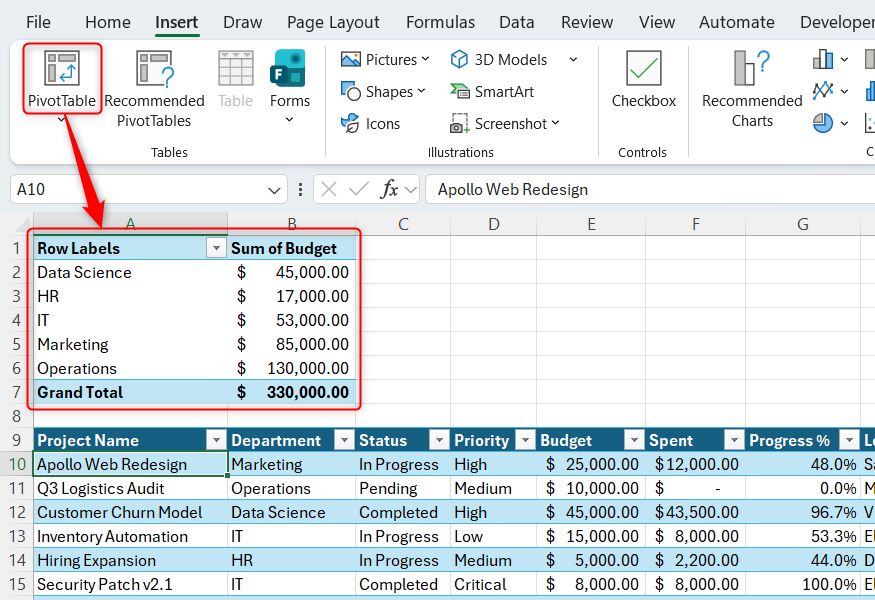Select column G header
This screenshot has width=875, height=600.
802,224
